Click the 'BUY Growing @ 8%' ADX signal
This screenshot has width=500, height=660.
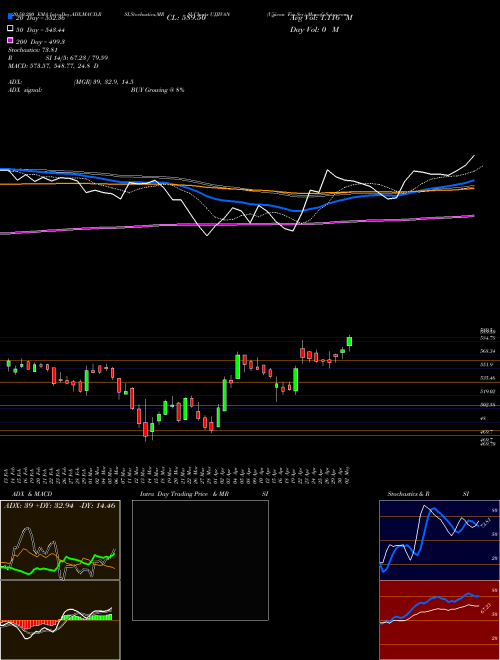tap(157, 90)
